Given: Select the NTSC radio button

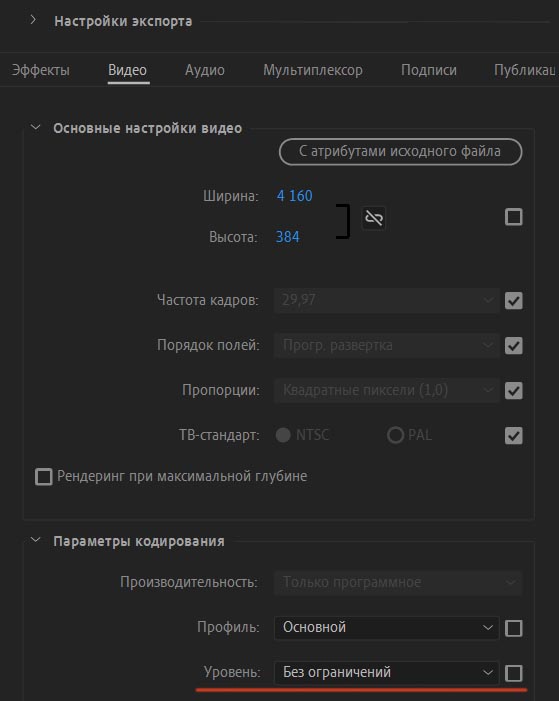Looking at the screenshot, I should point(283,435).
